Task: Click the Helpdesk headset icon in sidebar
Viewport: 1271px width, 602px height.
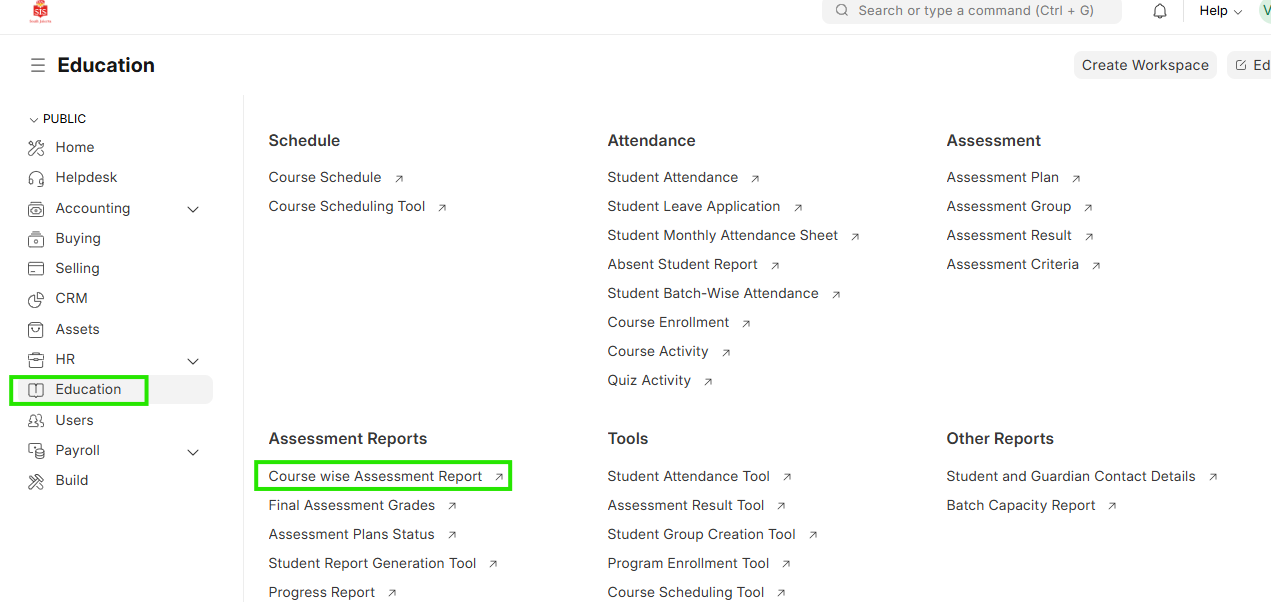Action: (x=37, y=178)
